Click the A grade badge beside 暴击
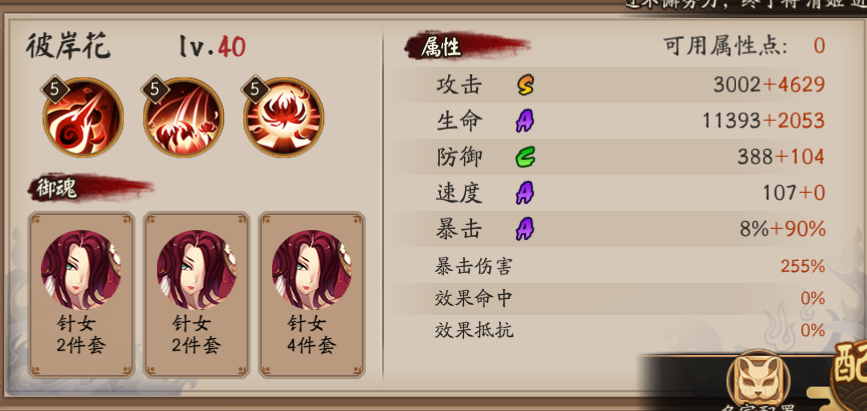 click(x=525, y=229)
